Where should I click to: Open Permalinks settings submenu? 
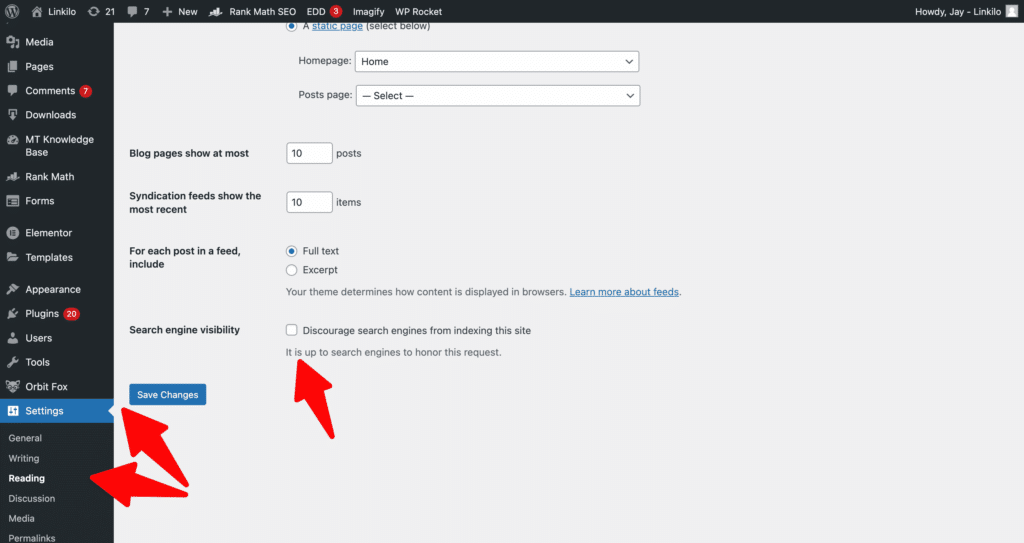(31, 538)
